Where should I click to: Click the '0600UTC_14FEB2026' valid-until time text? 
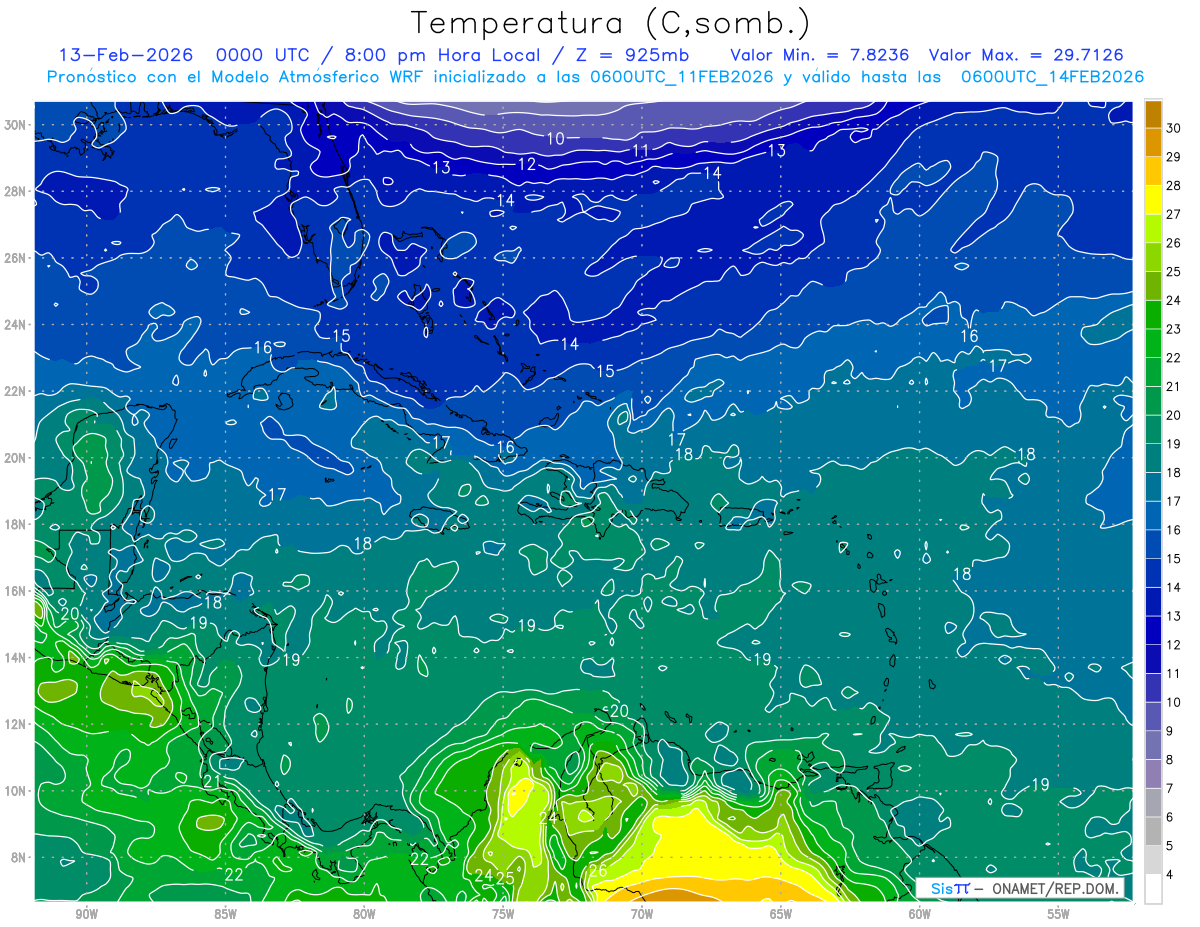(x=1052, y=77)
